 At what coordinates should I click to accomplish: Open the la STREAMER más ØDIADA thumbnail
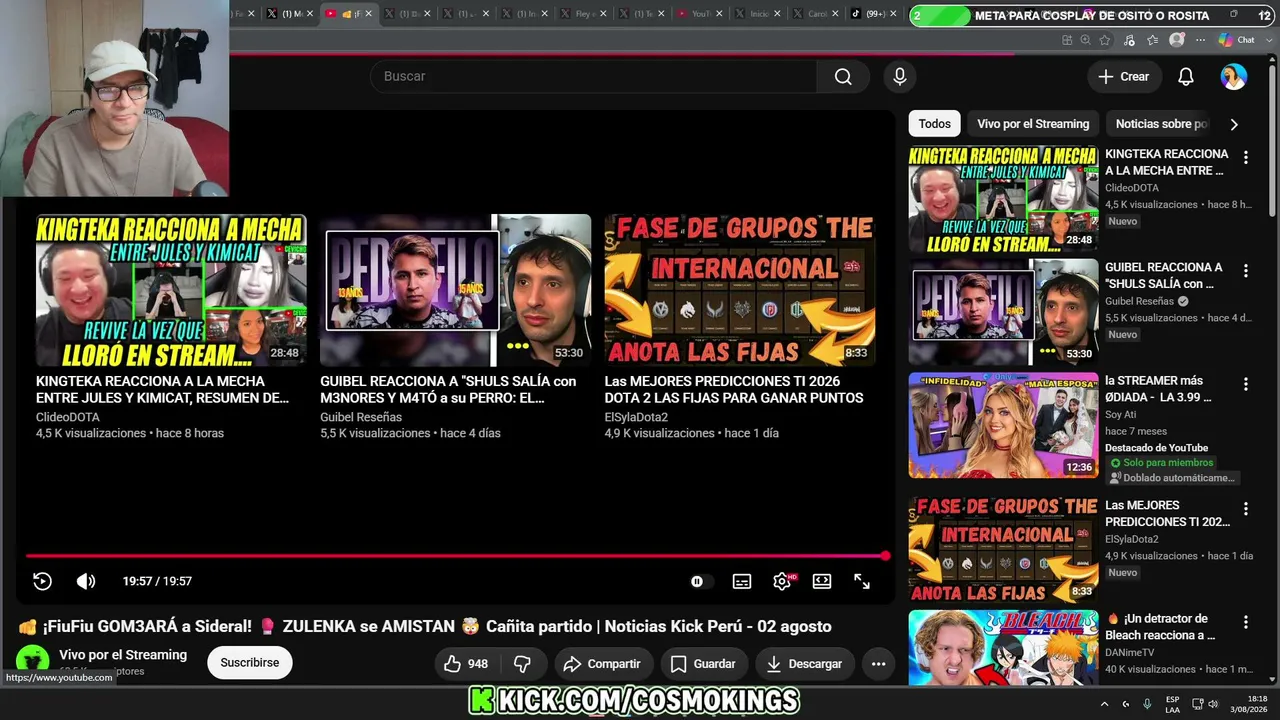tap(1003, 425)
